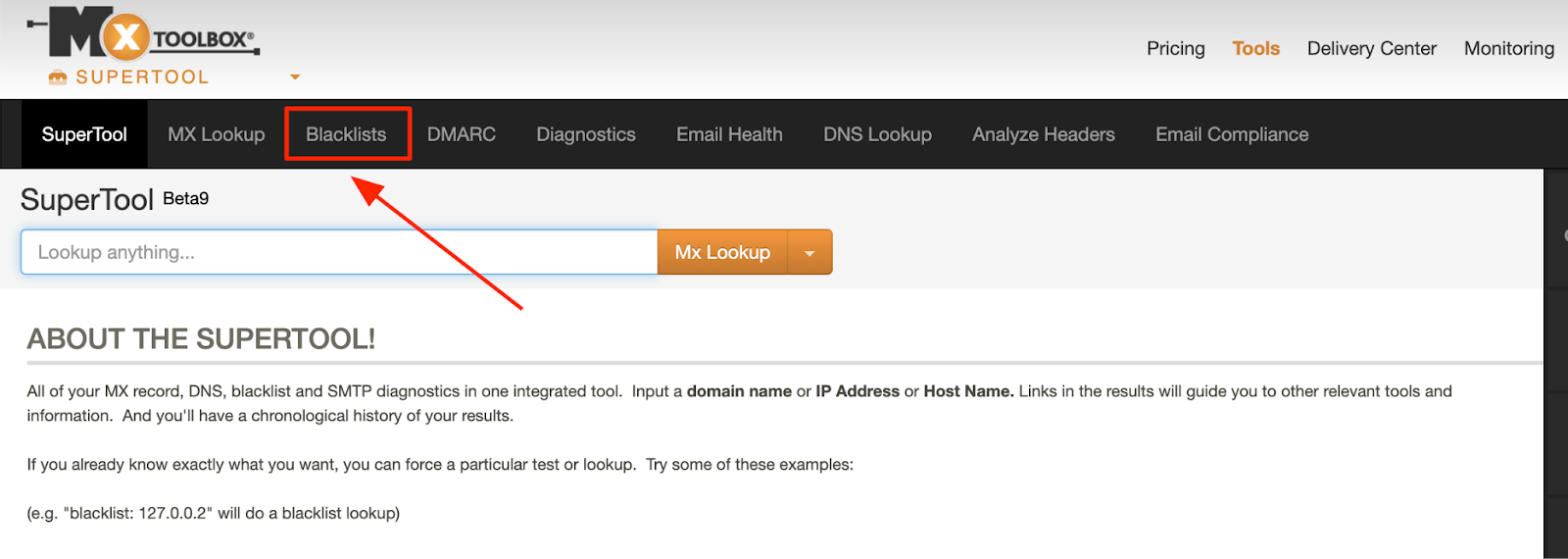Viewport: 1568px width, 559px height.
Task: Open the DNS Lookup tab
Action: click(877, 134)
